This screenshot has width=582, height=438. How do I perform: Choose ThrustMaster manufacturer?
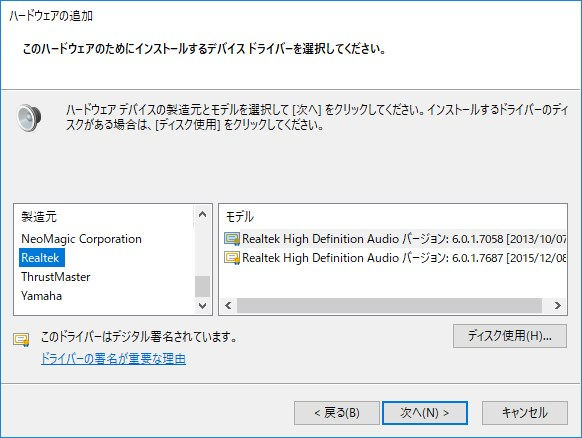[56, 277]
